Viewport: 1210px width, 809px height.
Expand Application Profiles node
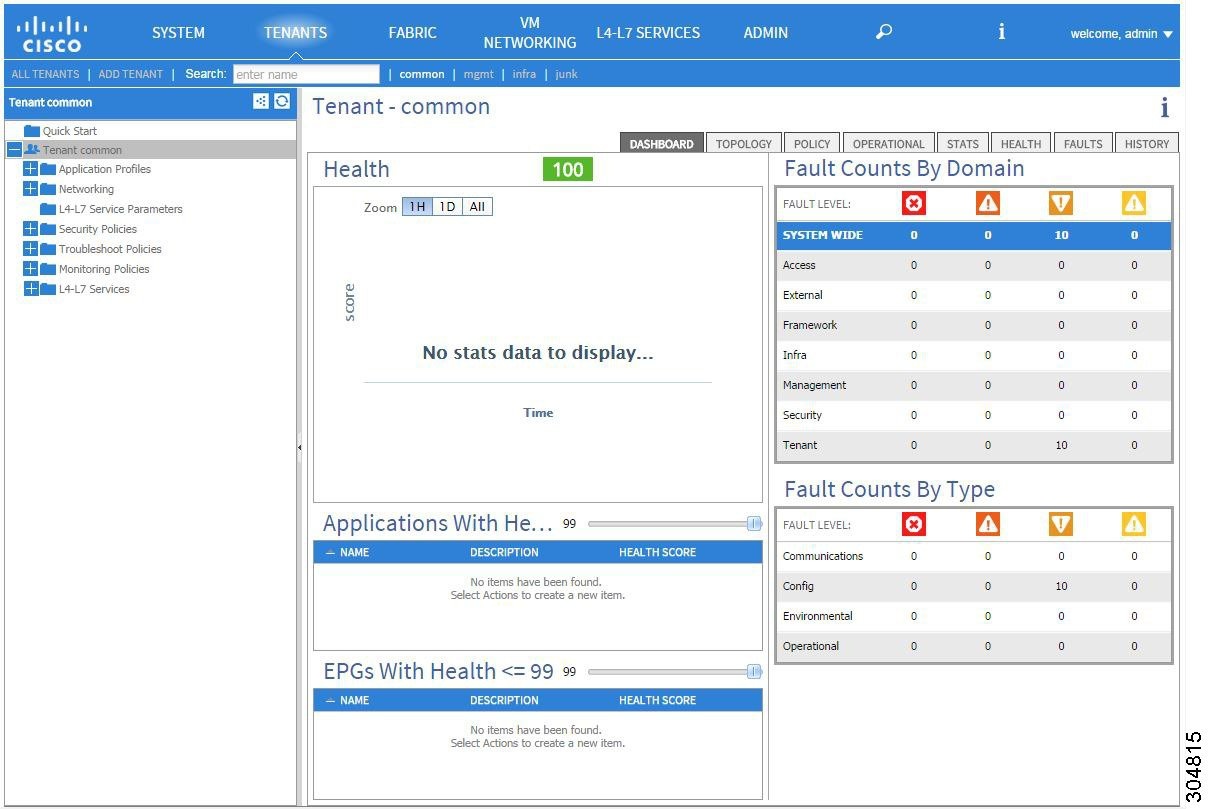[30, 169]
